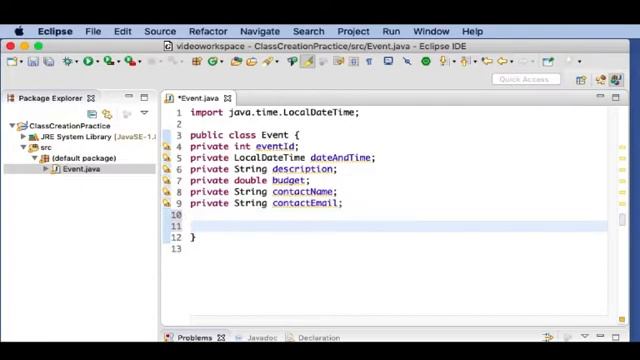Toggle the Pin Editor icon
The image size is (640, 360).
coord(548,61)
